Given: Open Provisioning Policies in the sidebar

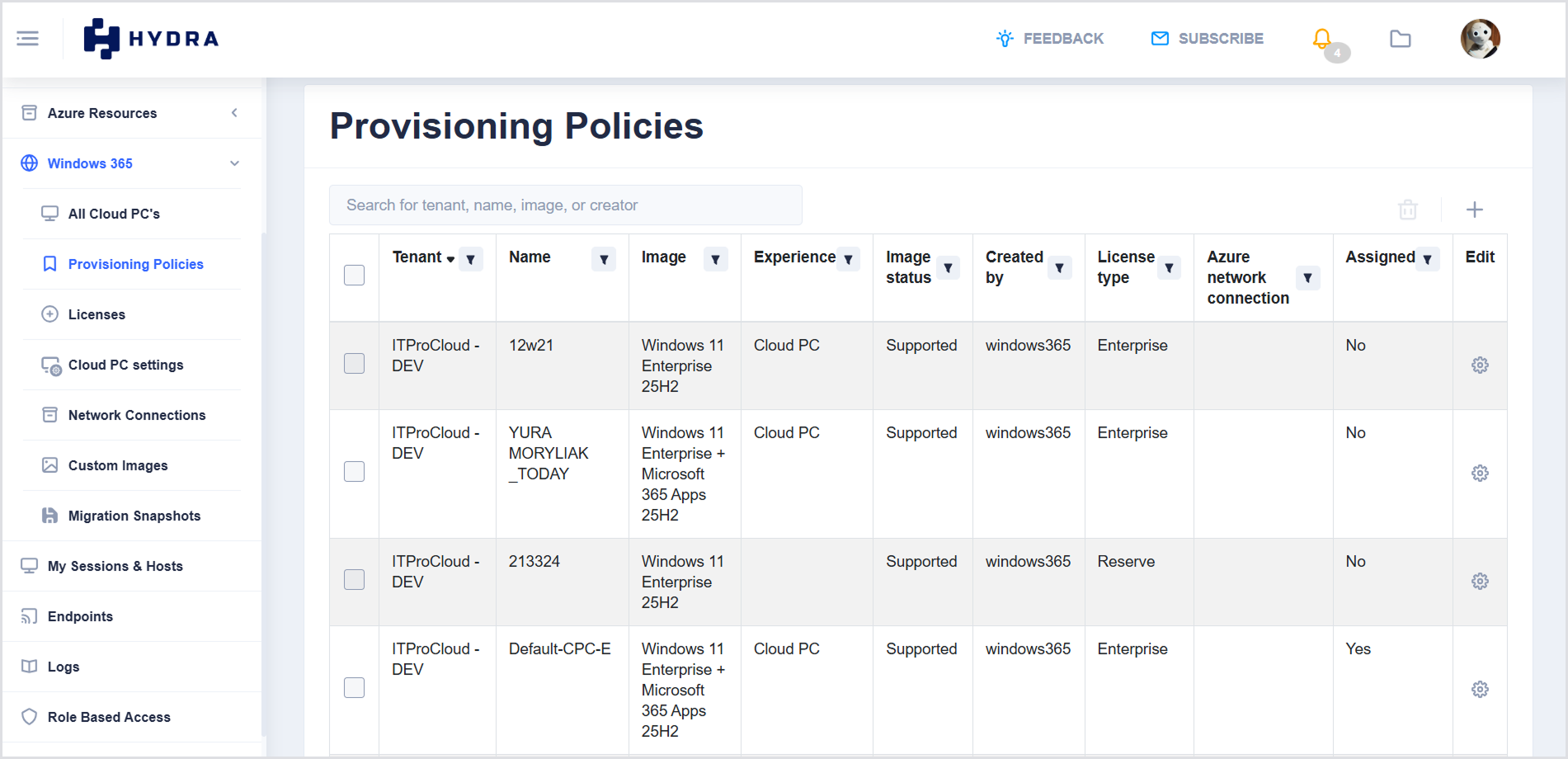Looking at the screenshot, I should 132,264.
